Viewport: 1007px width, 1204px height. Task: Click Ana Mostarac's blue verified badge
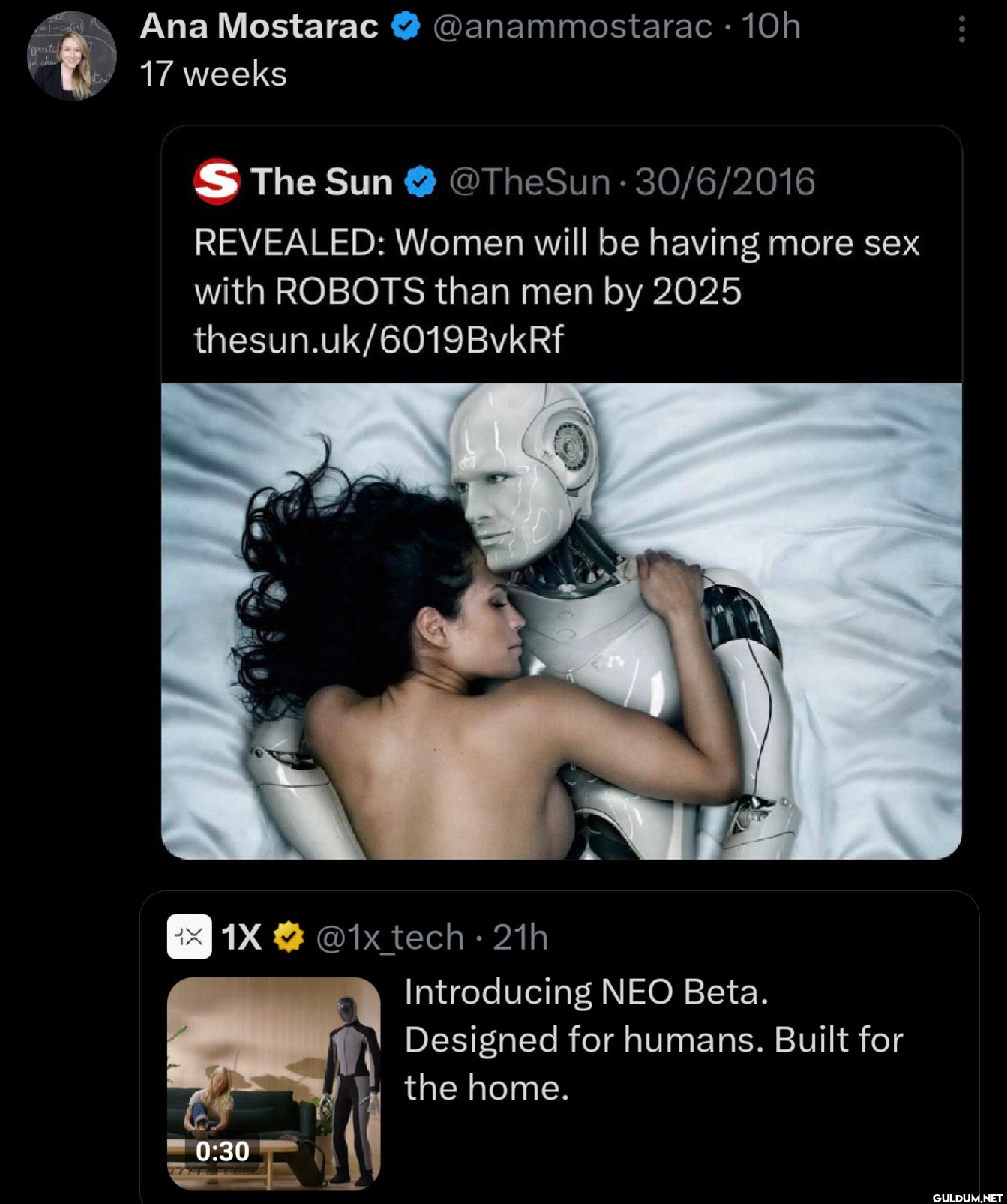[406, 27]
